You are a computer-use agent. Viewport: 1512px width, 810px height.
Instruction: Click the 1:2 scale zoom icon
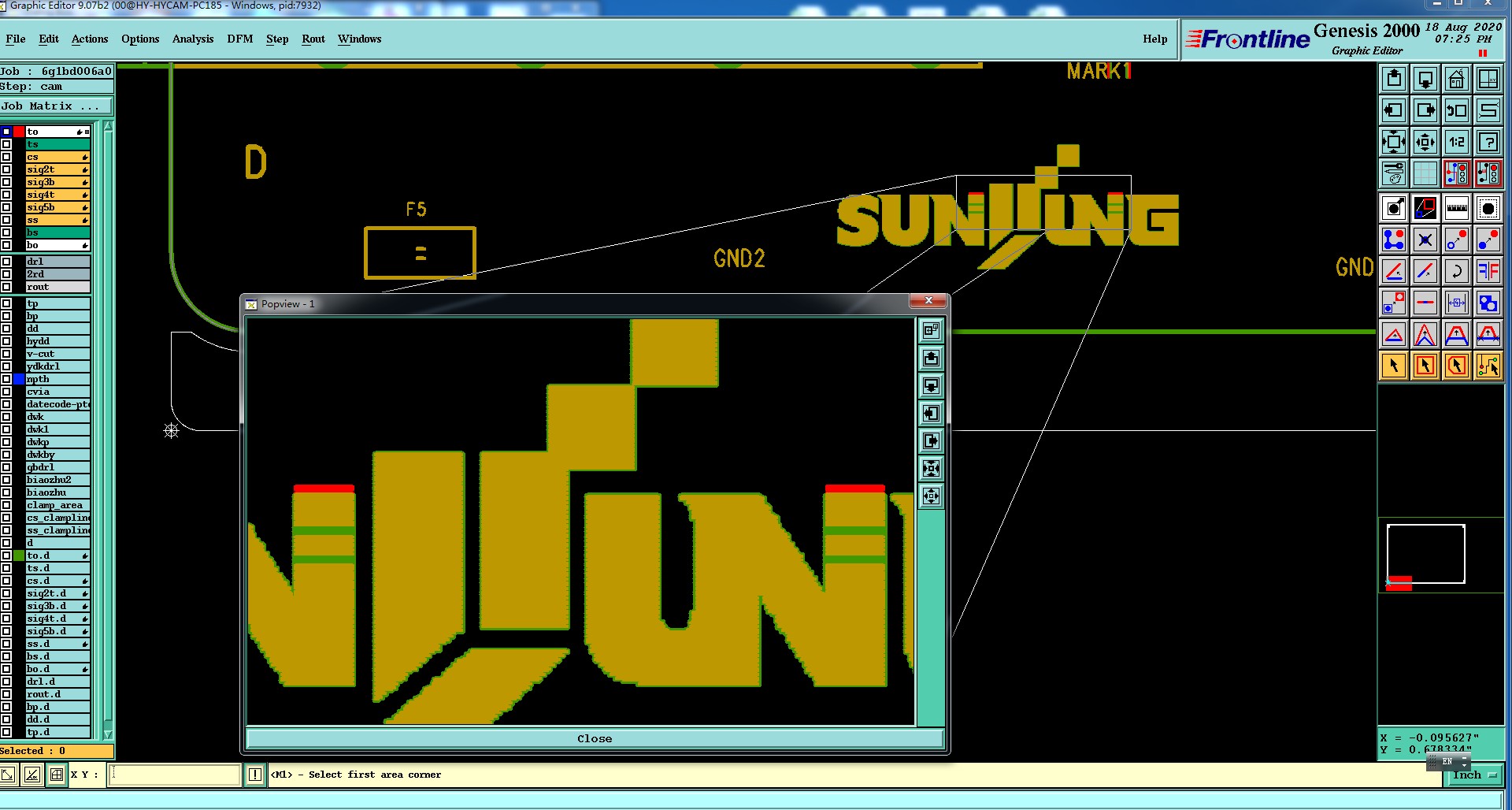point(1457,142)
